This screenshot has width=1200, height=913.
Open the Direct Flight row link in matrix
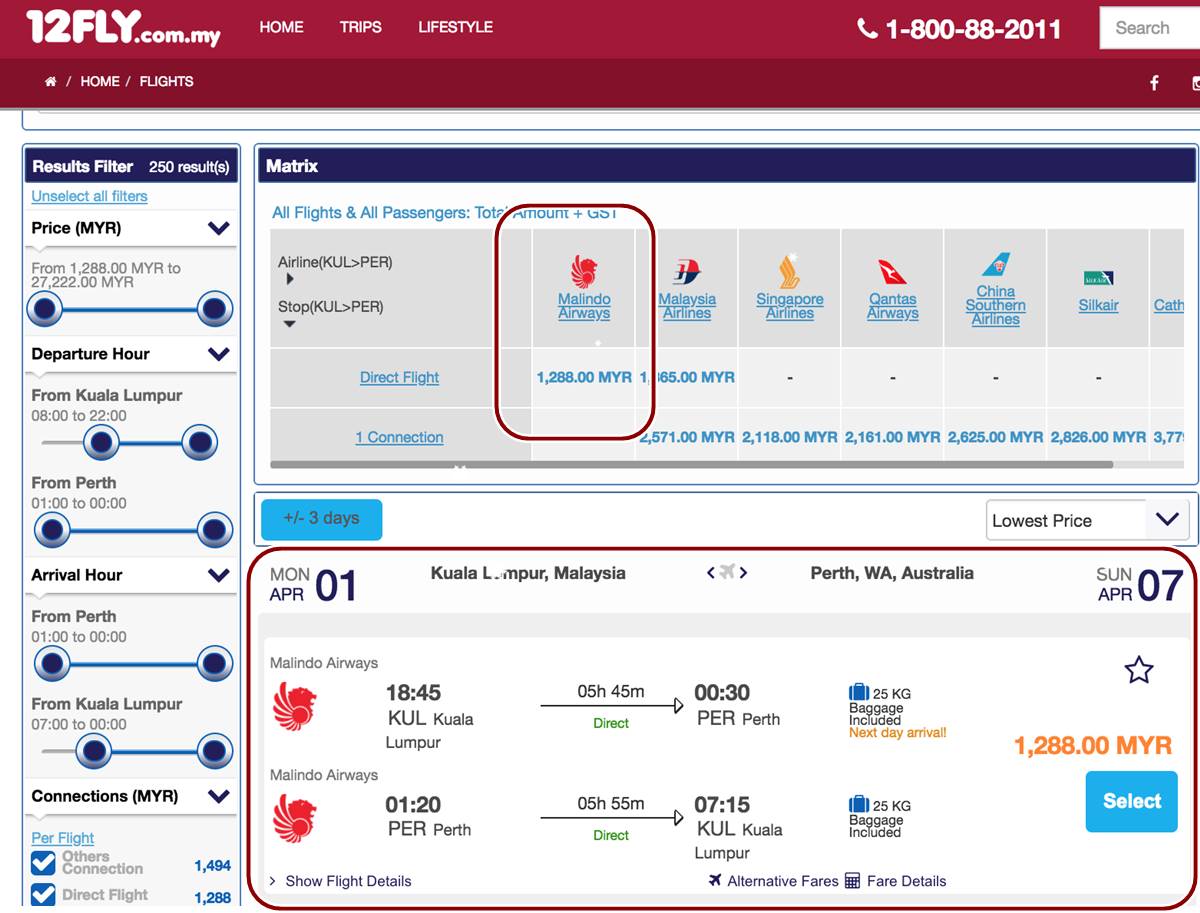tap(399, 377)
